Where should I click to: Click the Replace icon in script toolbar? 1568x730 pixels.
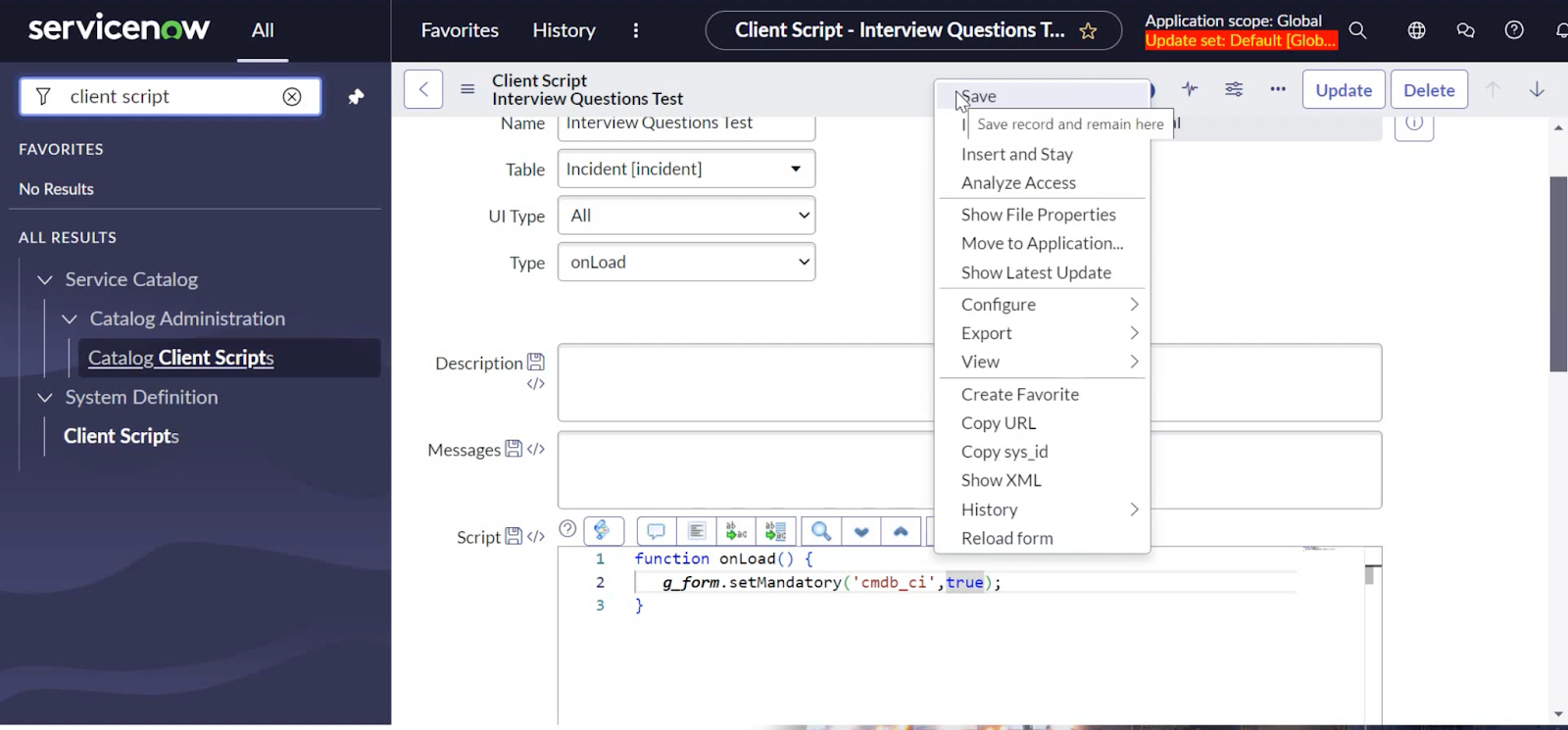pyautogui.click(x=736, y=531)
